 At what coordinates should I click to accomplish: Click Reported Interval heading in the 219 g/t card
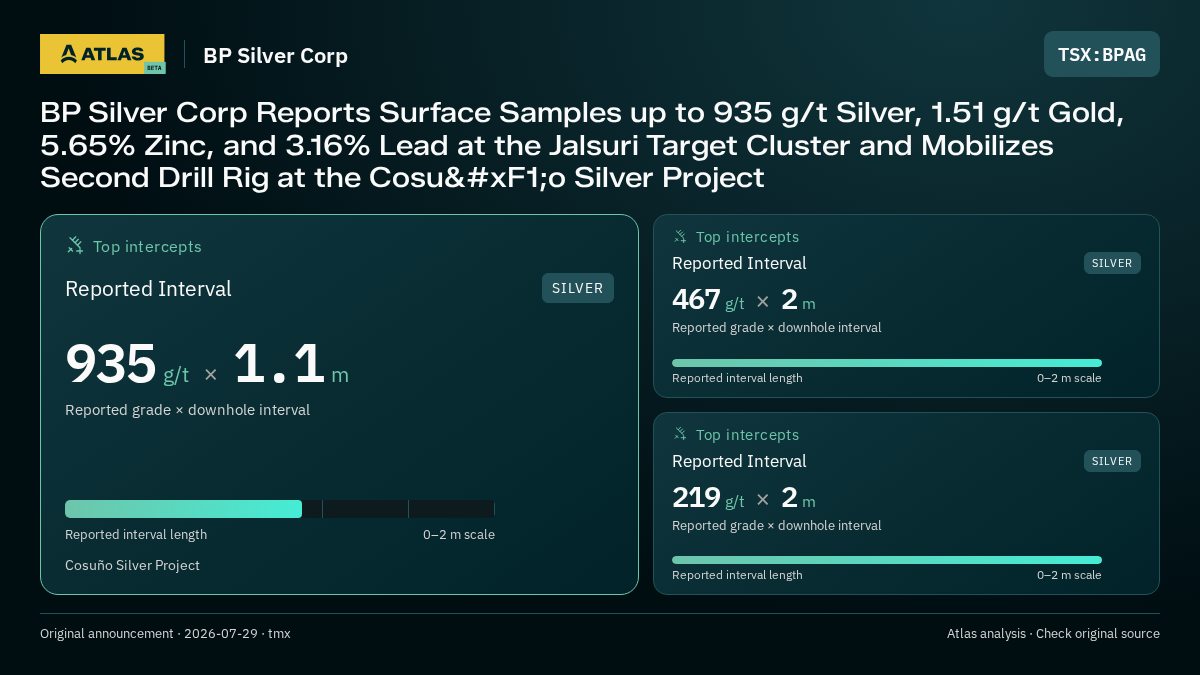click(x=739, y=461)
